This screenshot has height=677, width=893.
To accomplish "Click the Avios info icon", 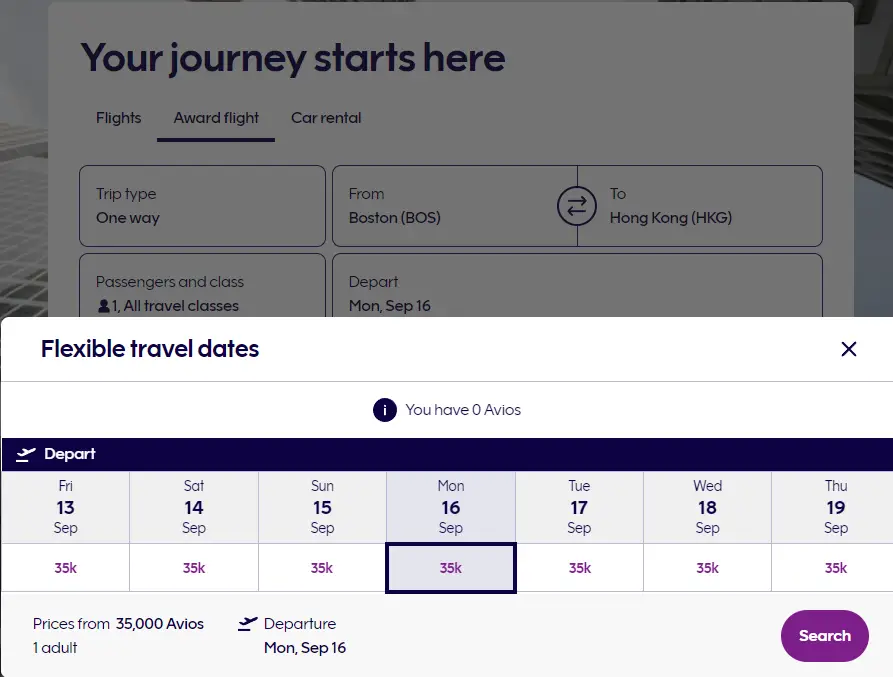I will [384, 410].
